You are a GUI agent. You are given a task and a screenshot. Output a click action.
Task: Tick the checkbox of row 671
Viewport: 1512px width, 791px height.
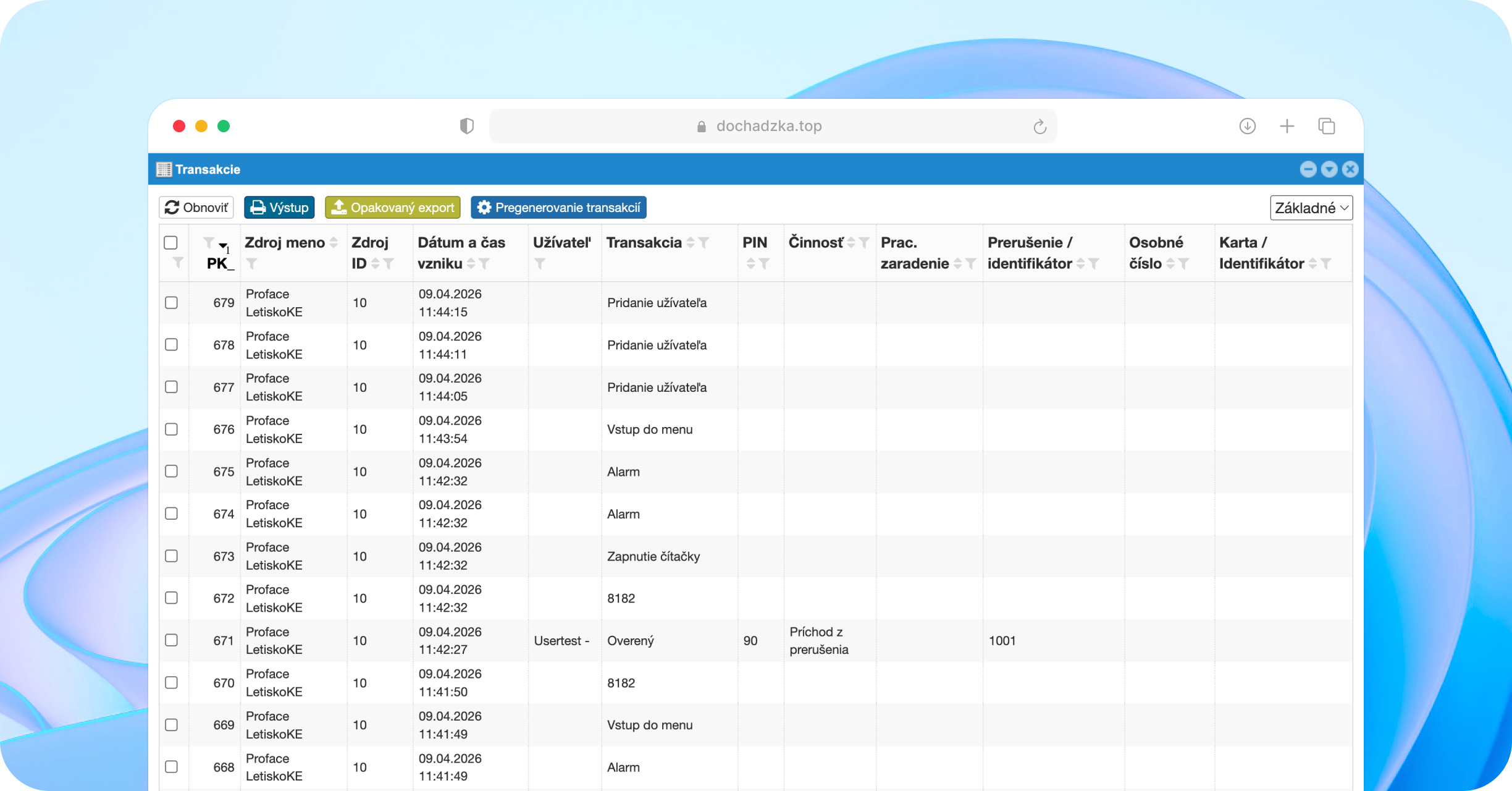[x=172, y=640]
